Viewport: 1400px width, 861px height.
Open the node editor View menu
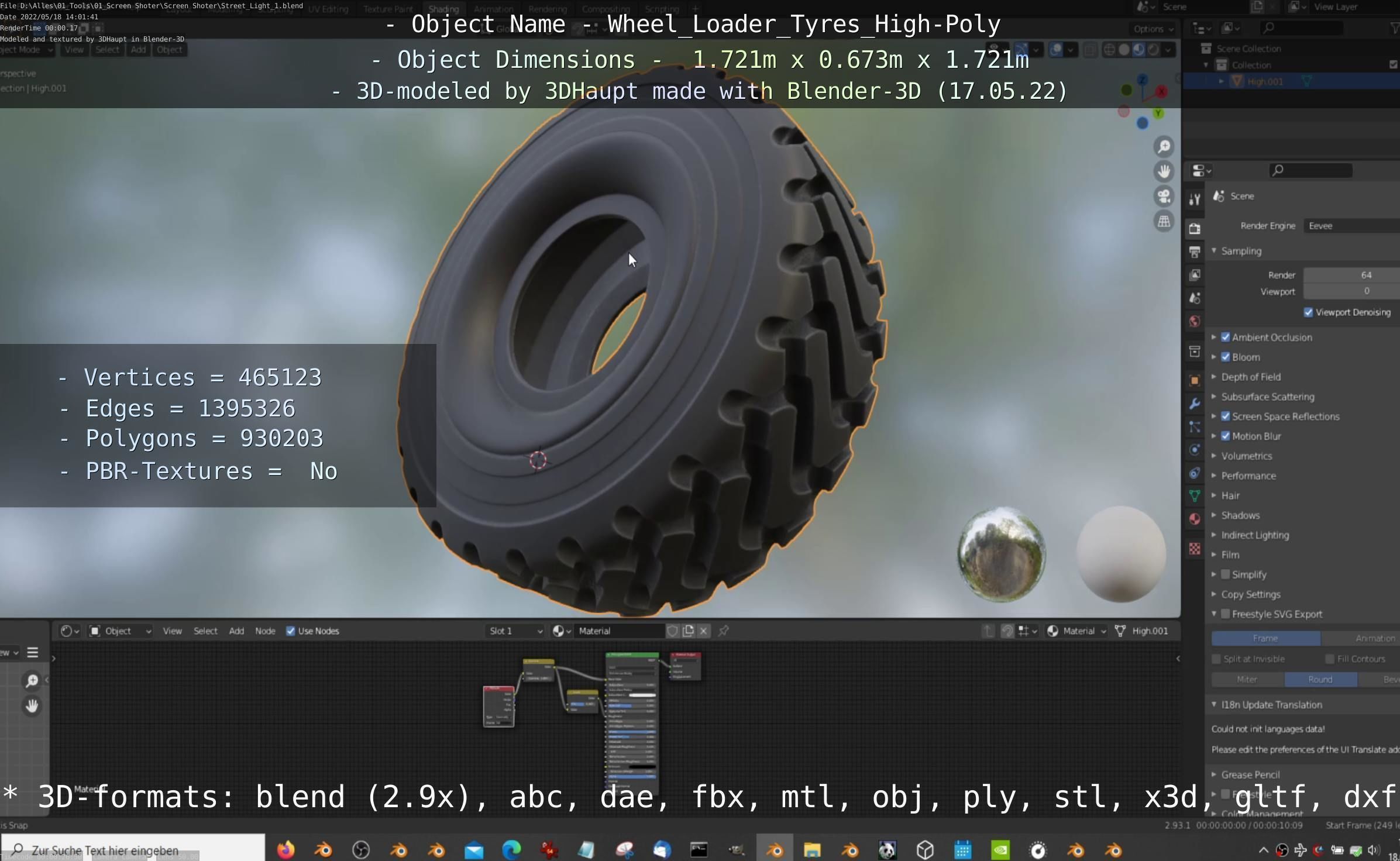(172, 631)
